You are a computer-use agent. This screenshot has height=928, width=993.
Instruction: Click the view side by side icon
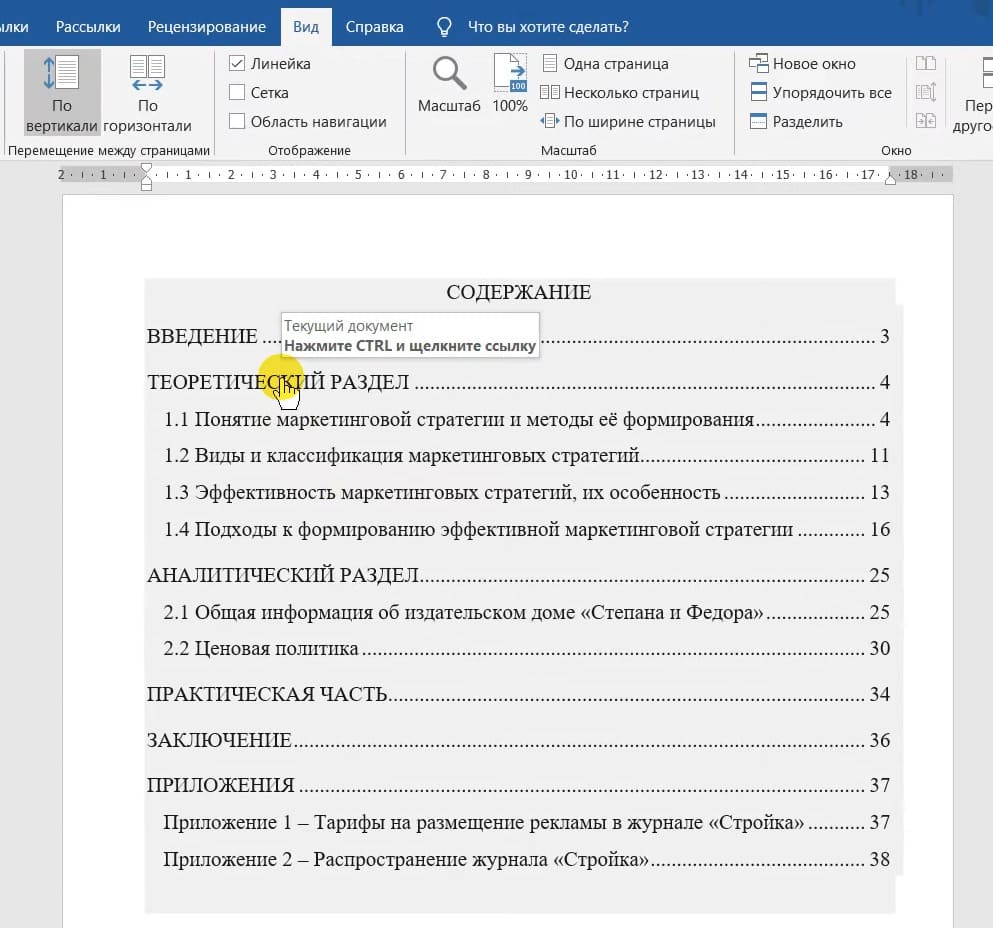point(925,63)
